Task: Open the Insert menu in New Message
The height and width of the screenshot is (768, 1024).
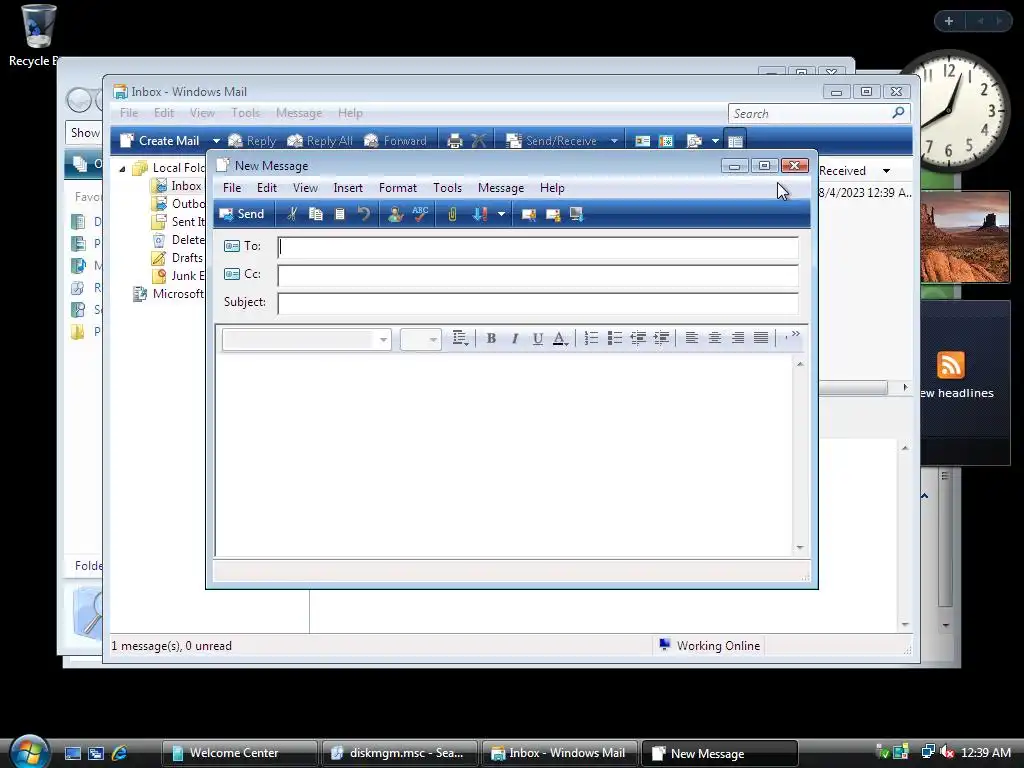Action: (347, 188)
